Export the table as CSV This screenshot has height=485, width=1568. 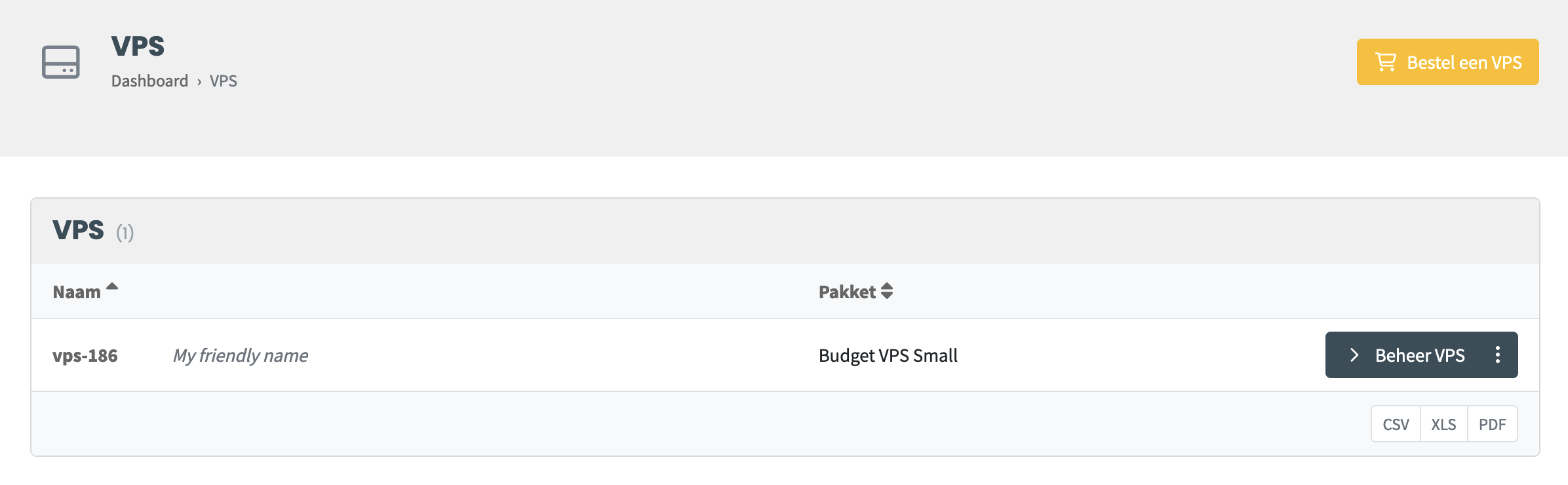pyautogui.click(x=1396, y=424)
